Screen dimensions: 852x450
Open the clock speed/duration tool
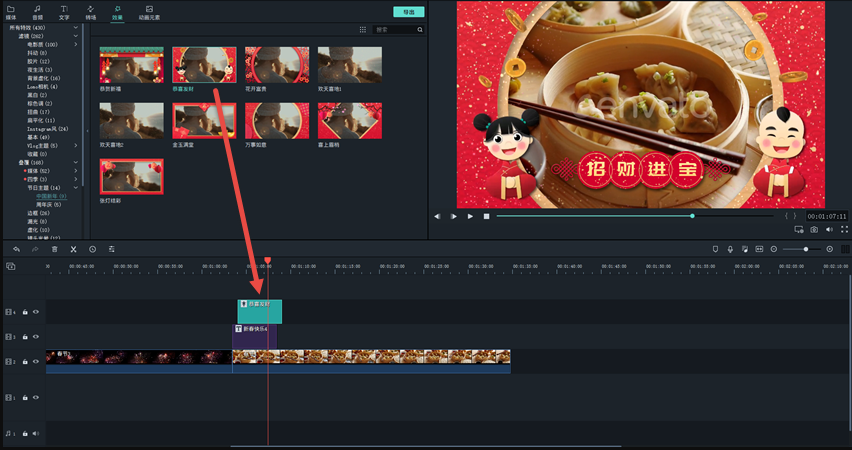coord(92,249)
